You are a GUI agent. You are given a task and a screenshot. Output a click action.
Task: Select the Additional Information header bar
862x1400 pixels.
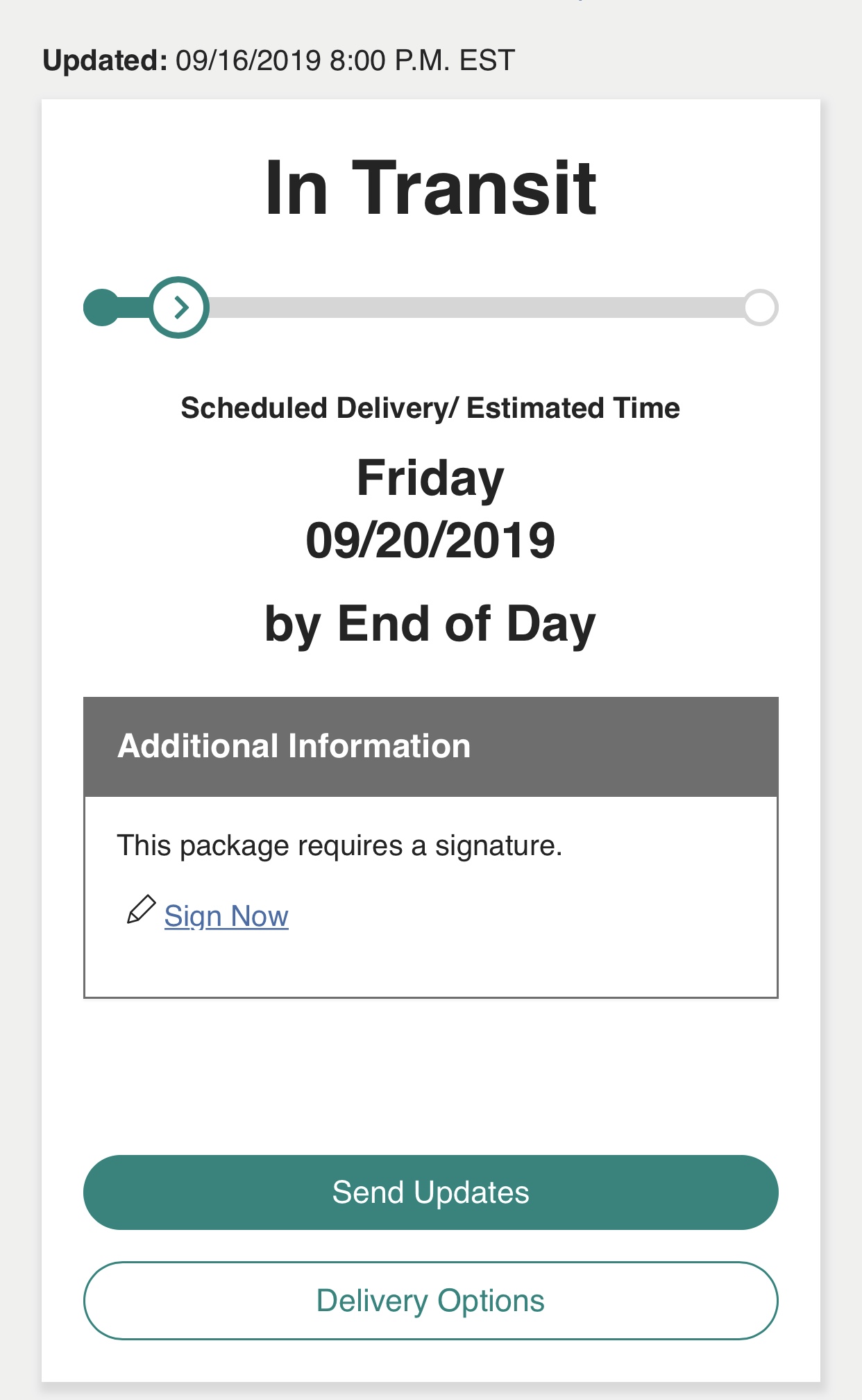(430, 747)
